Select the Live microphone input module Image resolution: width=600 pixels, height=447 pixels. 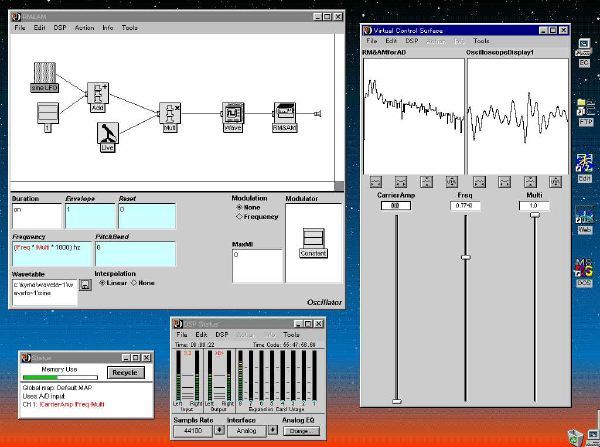109,133
